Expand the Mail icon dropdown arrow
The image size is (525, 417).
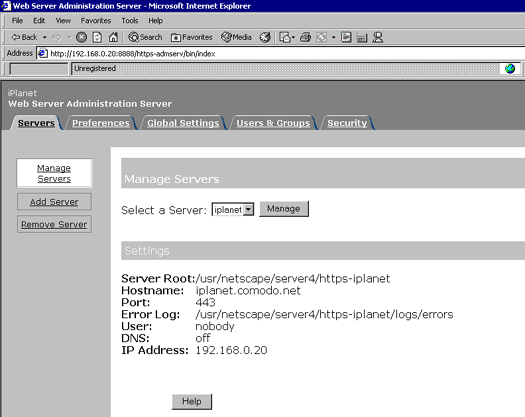tap(294, 37)
